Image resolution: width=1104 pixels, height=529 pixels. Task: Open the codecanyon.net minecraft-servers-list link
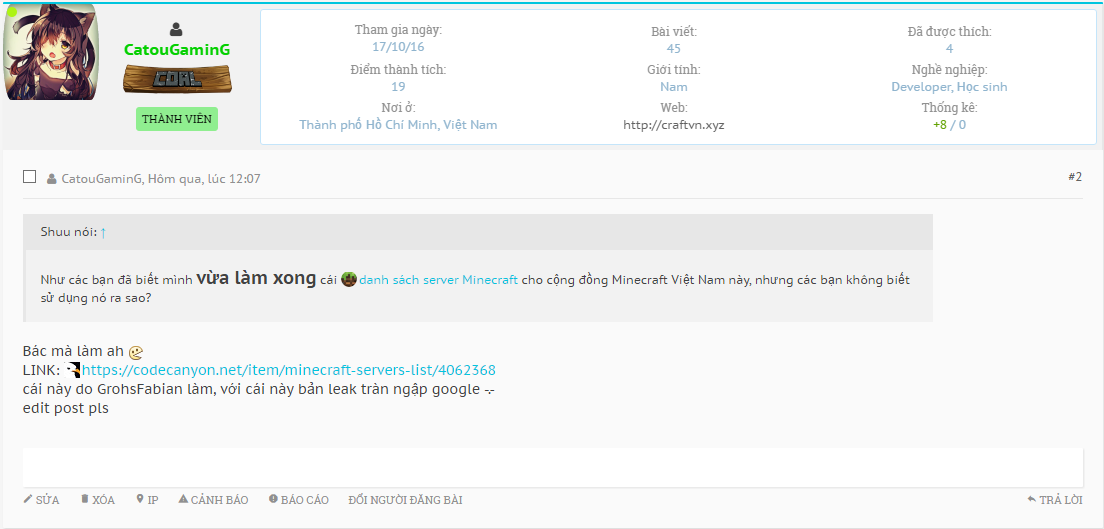click(289, 370)
